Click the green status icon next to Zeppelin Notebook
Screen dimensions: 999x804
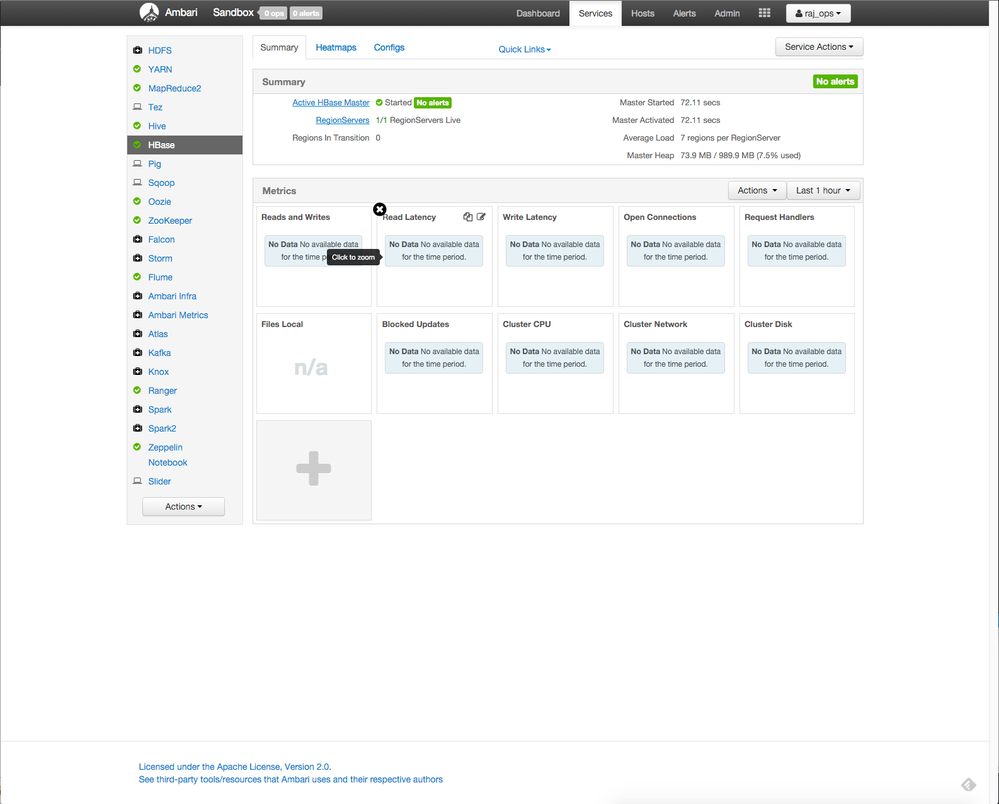pyautogui.click(x=137, y=447)
